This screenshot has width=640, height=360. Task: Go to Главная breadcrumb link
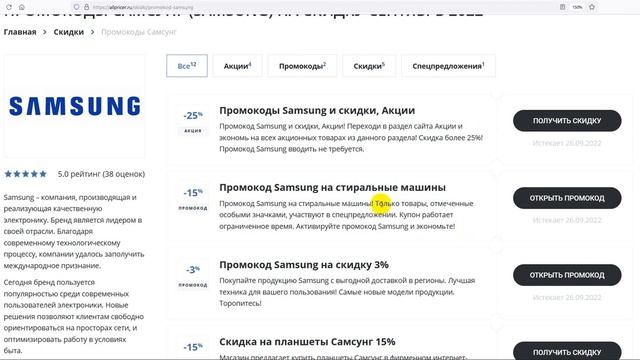point(20,32)
